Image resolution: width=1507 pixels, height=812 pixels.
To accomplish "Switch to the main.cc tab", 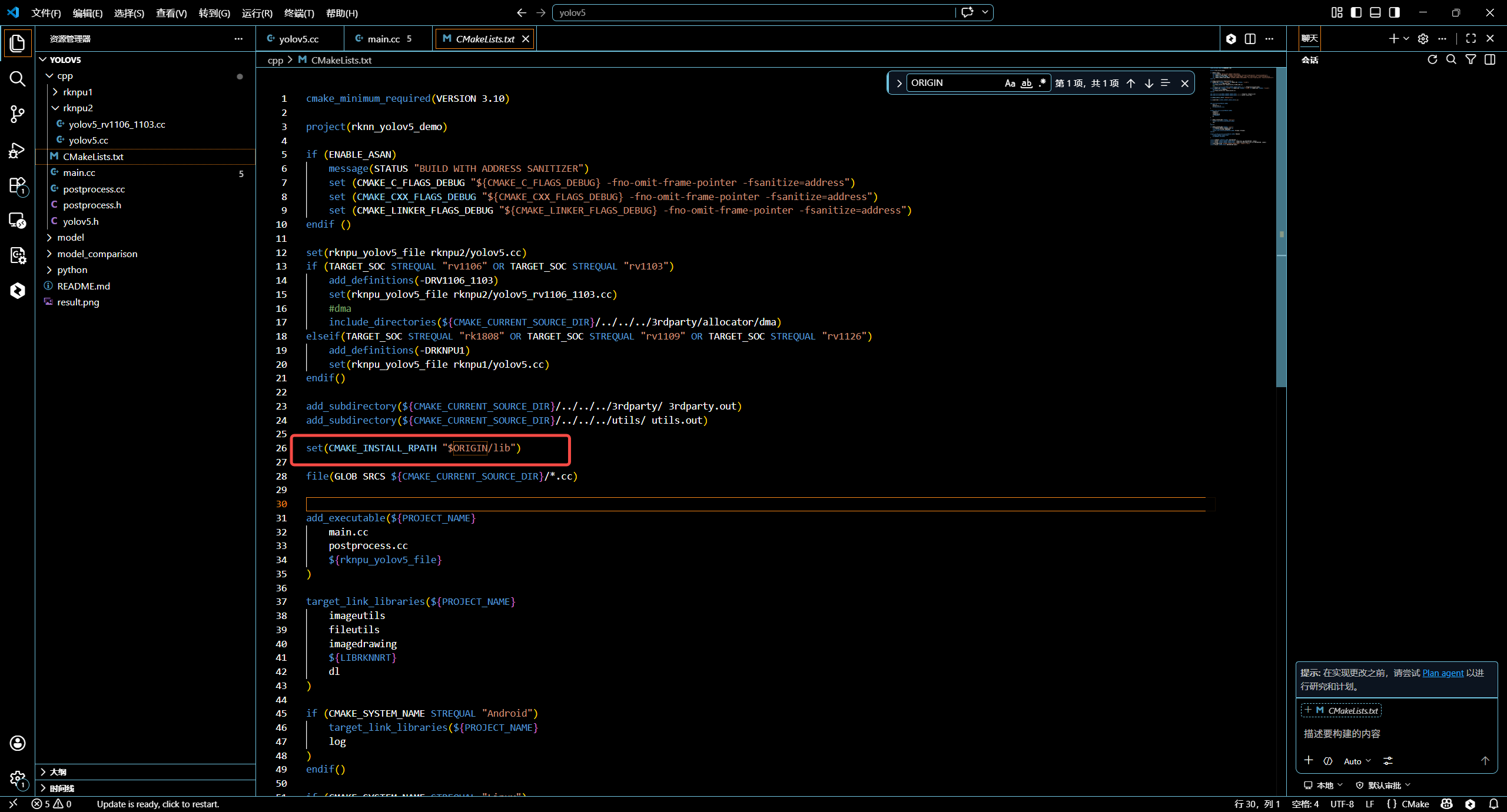I will pyautogui.click(x=383, y=39).
